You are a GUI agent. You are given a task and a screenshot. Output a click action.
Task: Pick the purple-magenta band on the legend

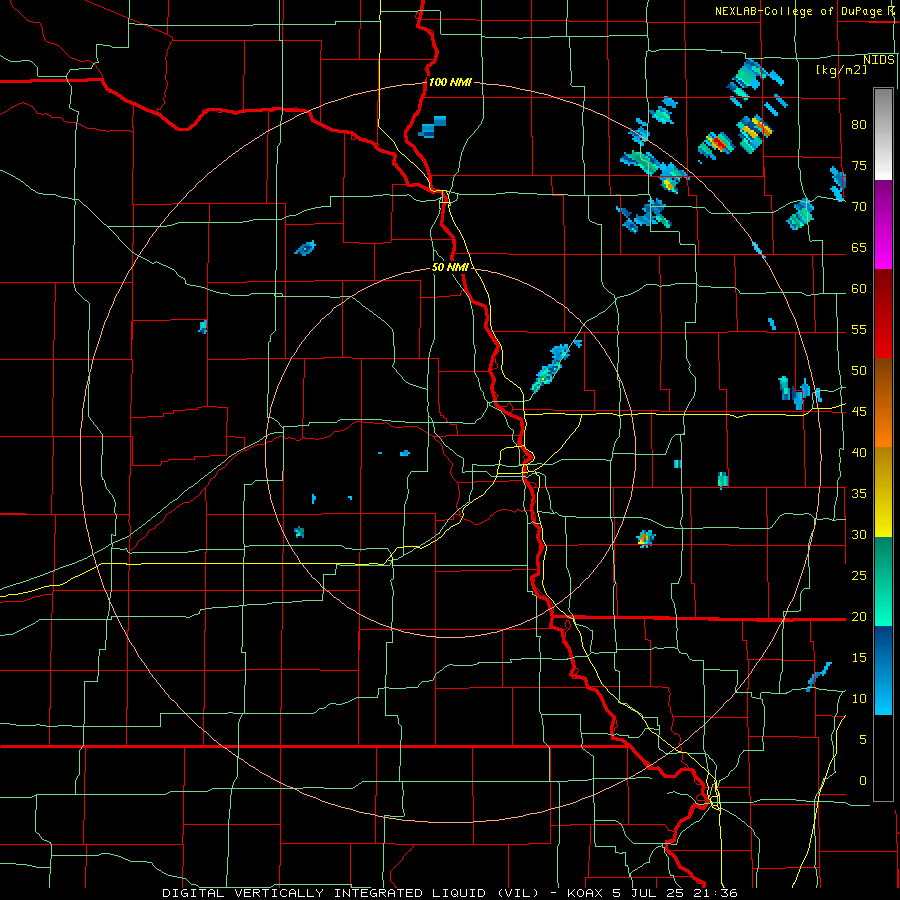click(x=883, y=224)
